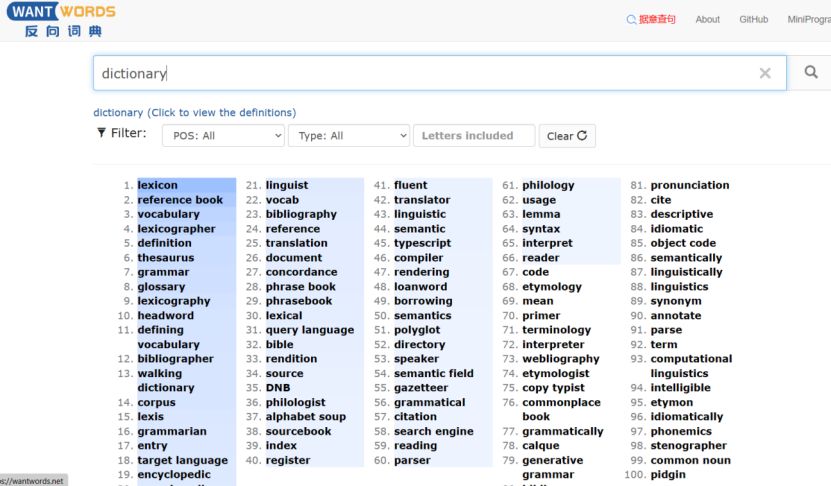Image resolution: width=831 pixels, height=486 pixels.
Task: Click the magnifying glass search button
Action: 810,73
